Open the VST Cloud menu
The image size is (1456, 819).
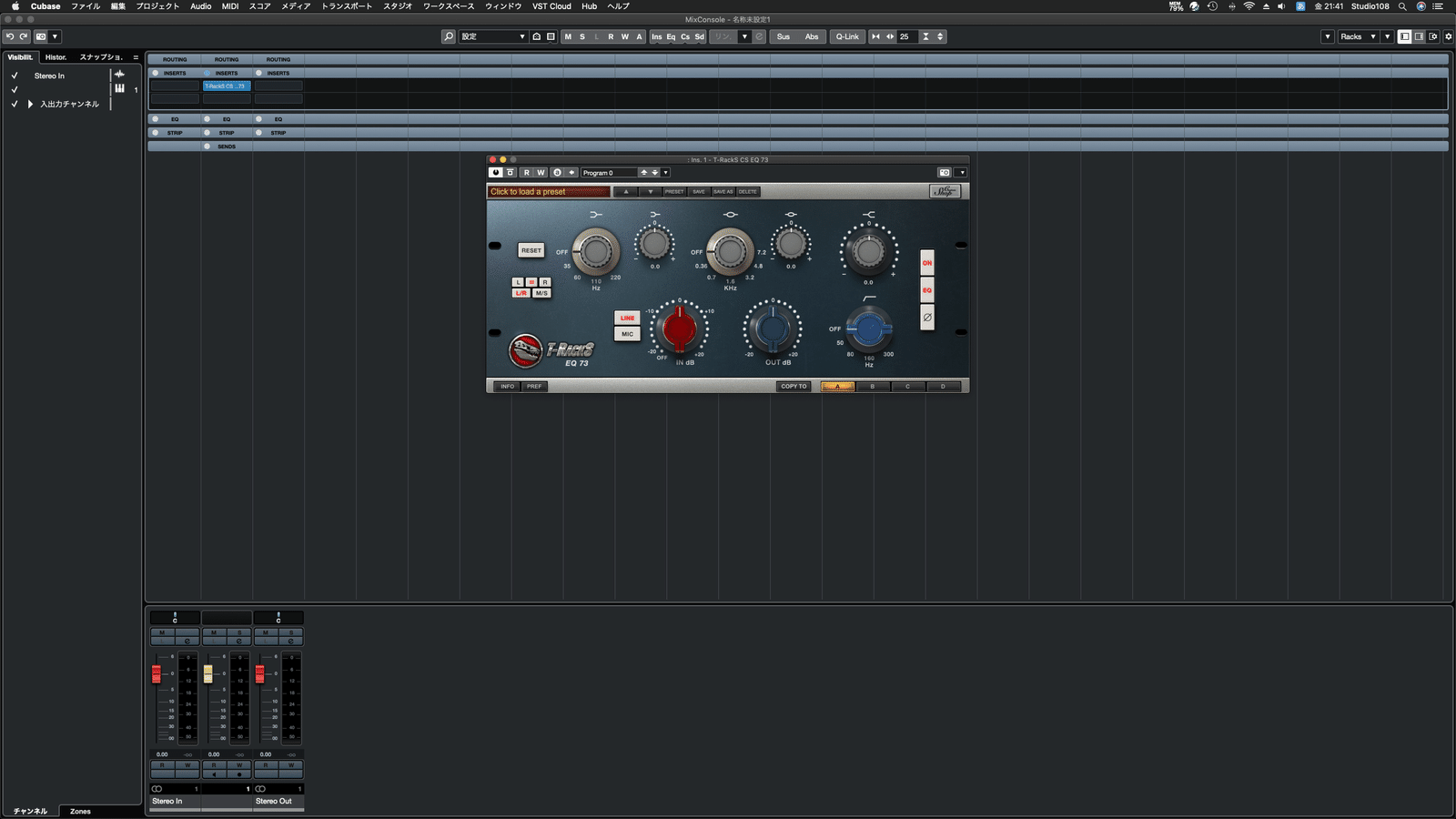coord(551,6)
